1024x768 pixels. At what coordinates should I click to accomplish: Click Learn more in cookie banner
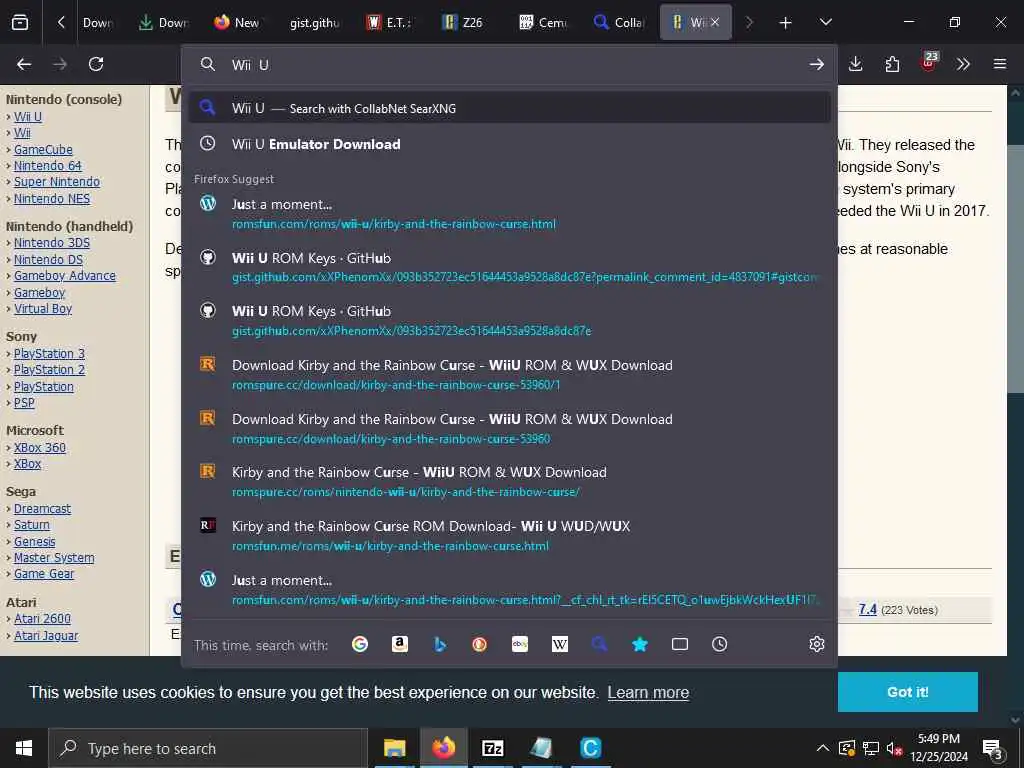coord(648,692)
